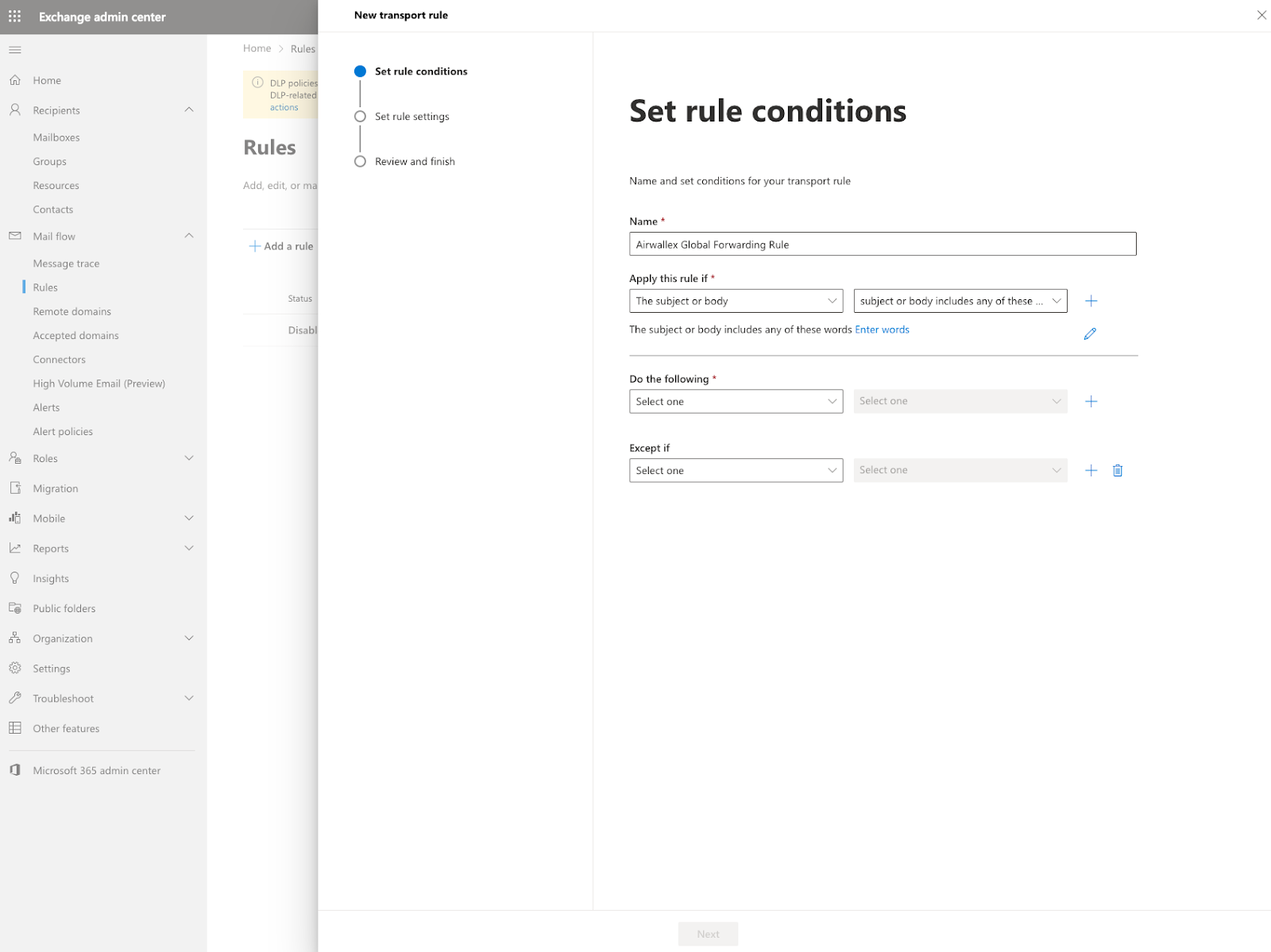
Task: Select the Set rule settings step
Action: point(411,117)
